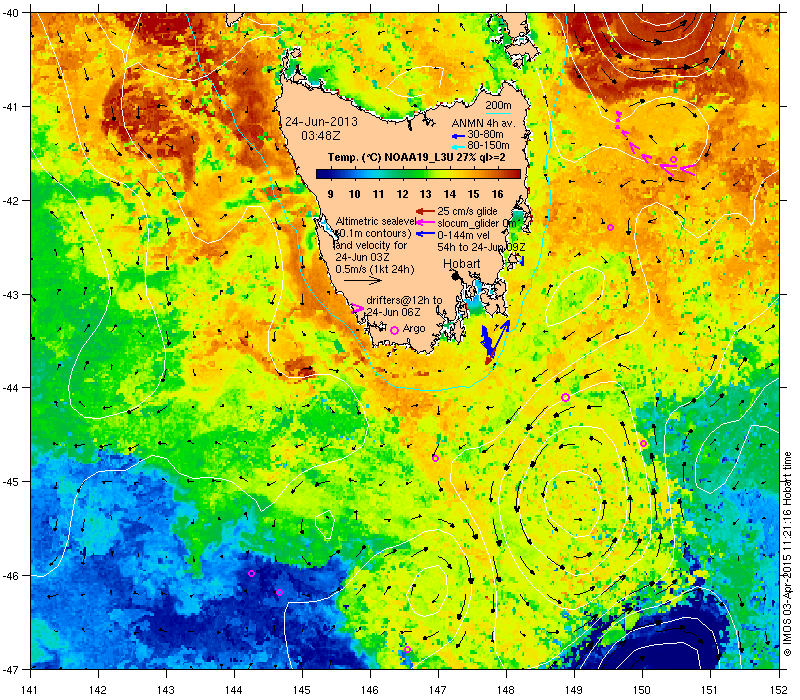The image size is (800, 700).
Task: Click colorbar tick value '16'
Action: tap(497, 194)
